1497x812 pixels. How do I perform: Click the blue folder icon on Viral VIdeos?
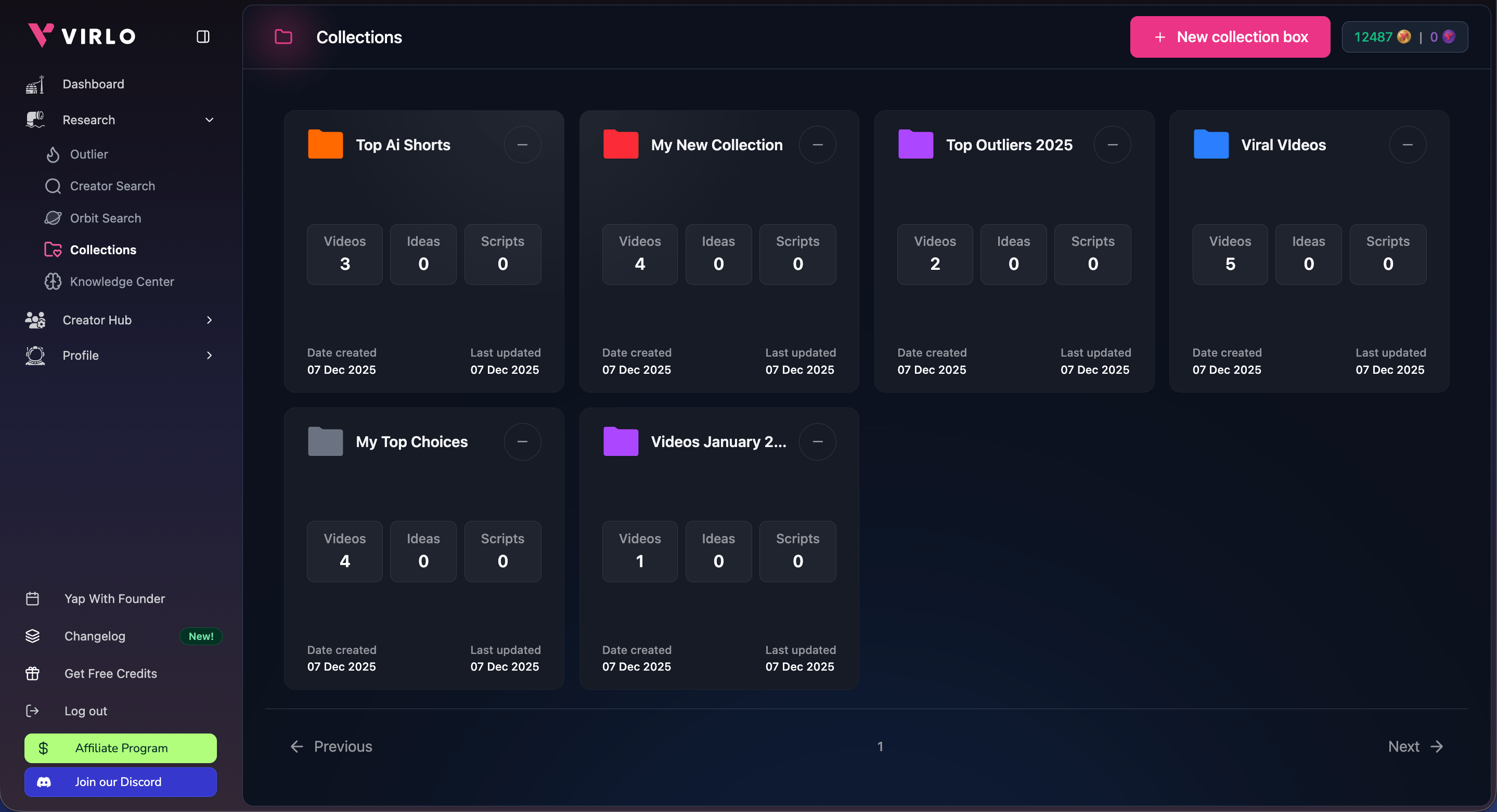pos(1210,144)
